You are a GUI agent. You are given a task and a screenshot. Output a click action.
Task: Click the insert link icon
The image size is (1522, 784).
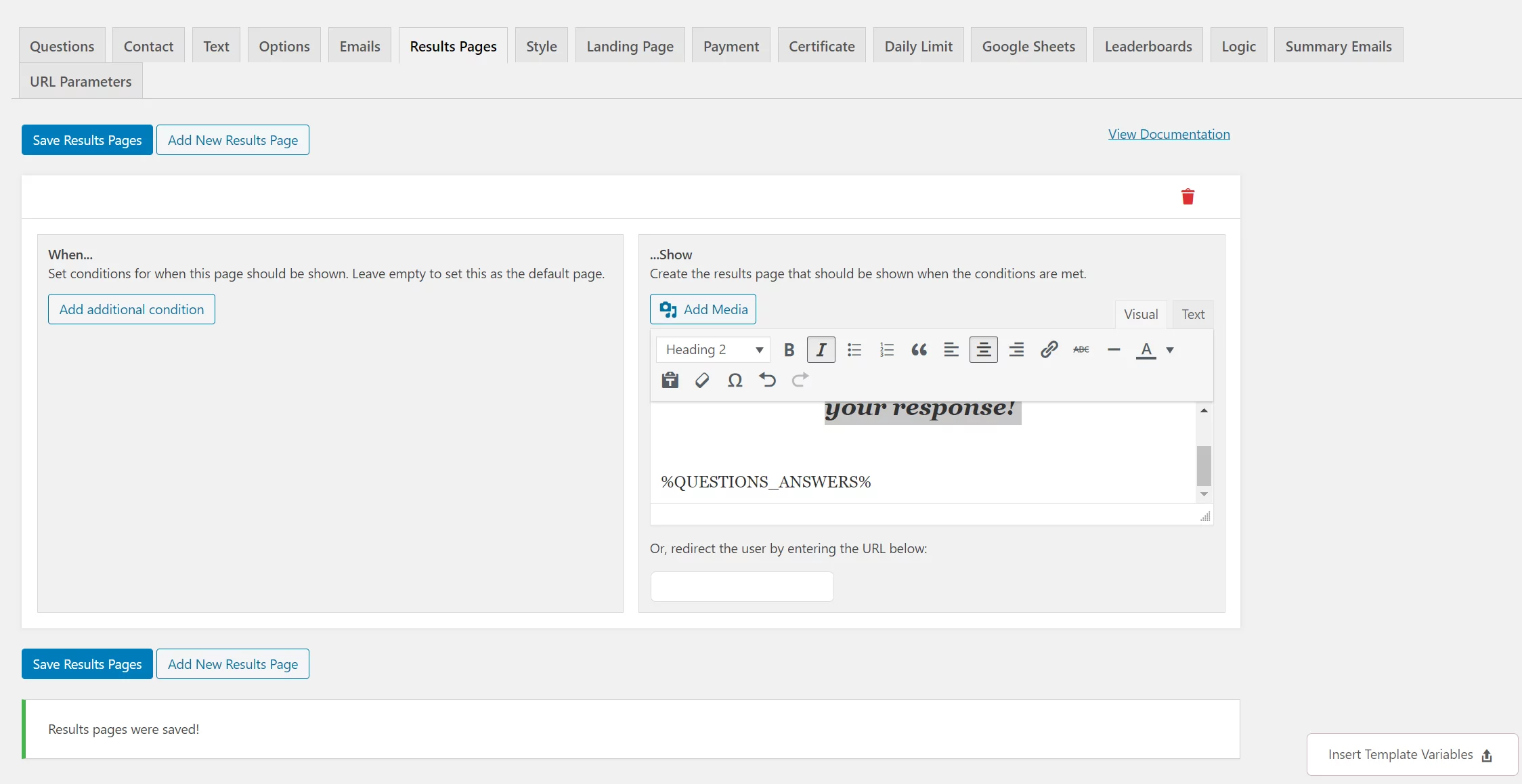point(1049,350)
